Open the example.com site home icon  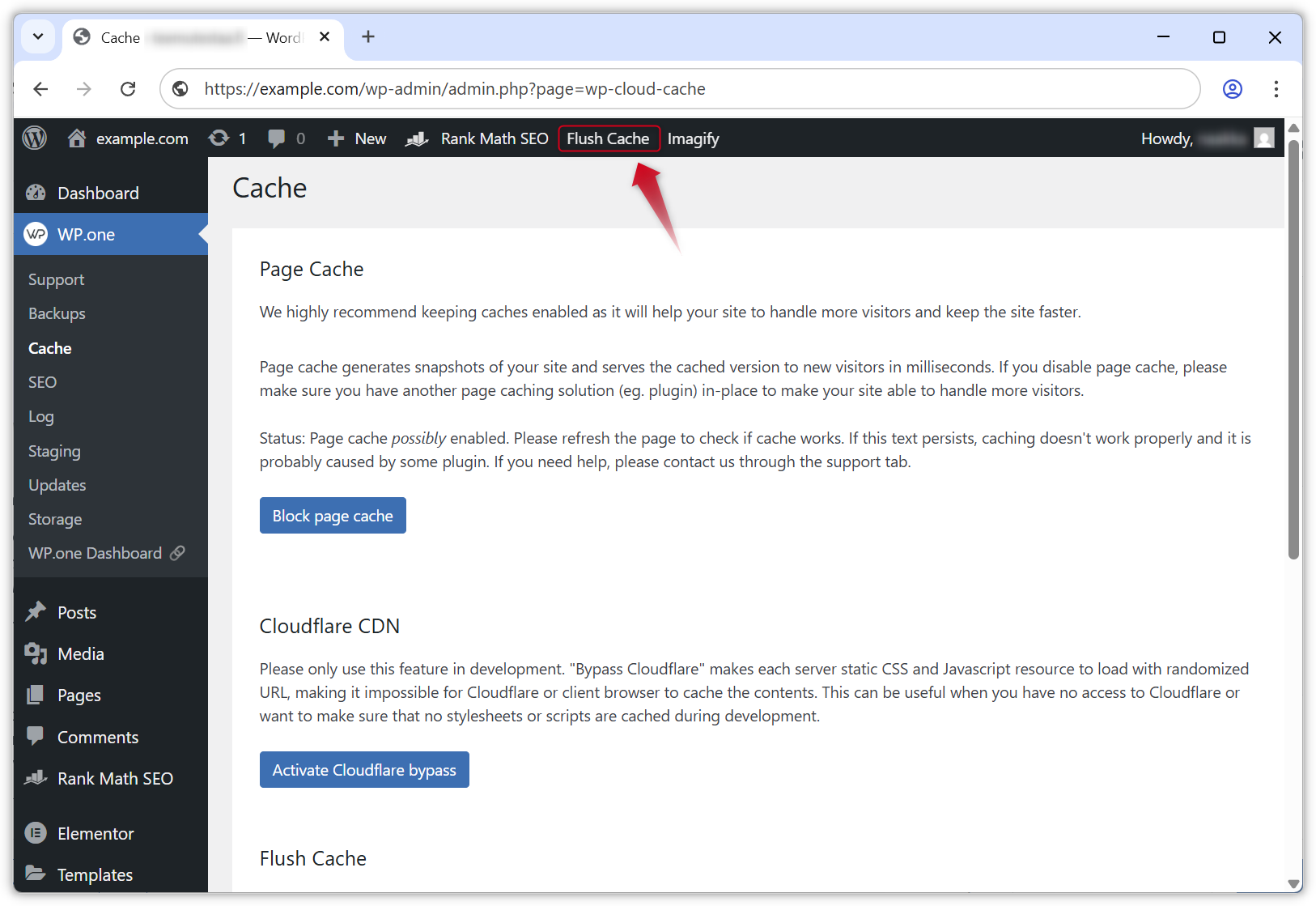tap(77, 138)
